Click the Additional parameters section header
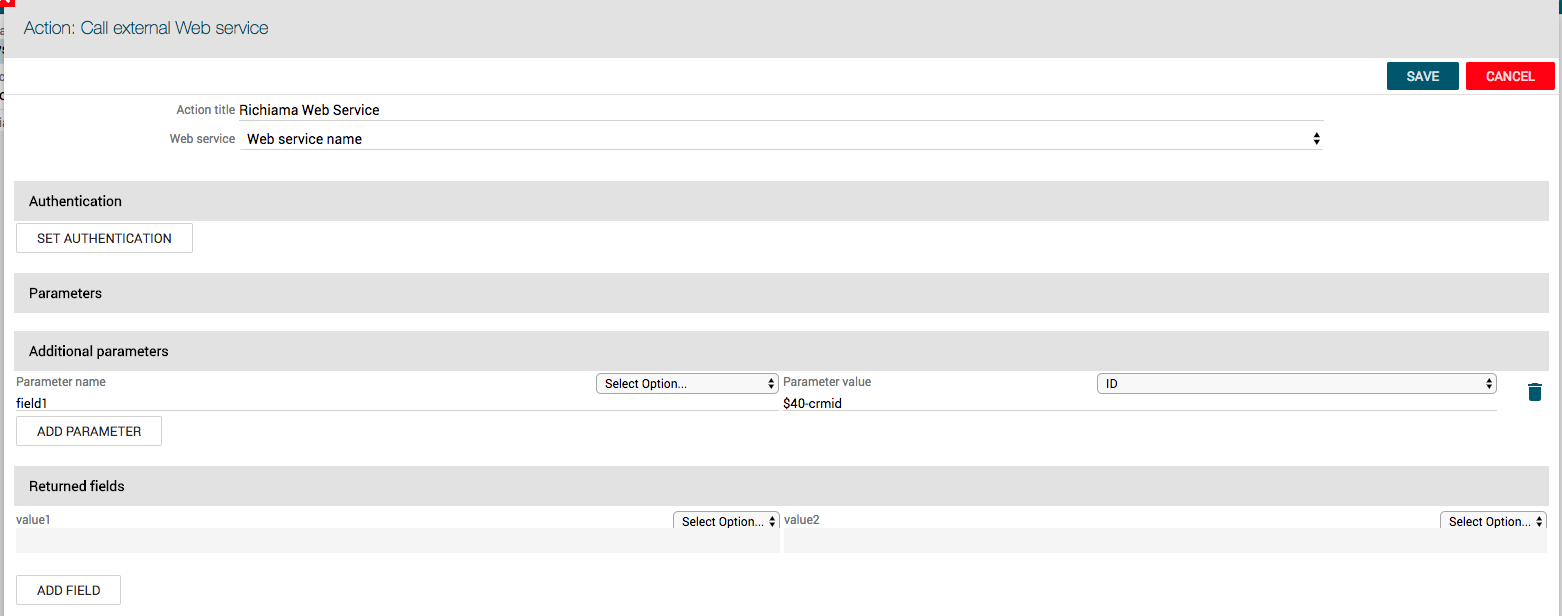This screenshot has width=1562, height=616. point(781,351)
